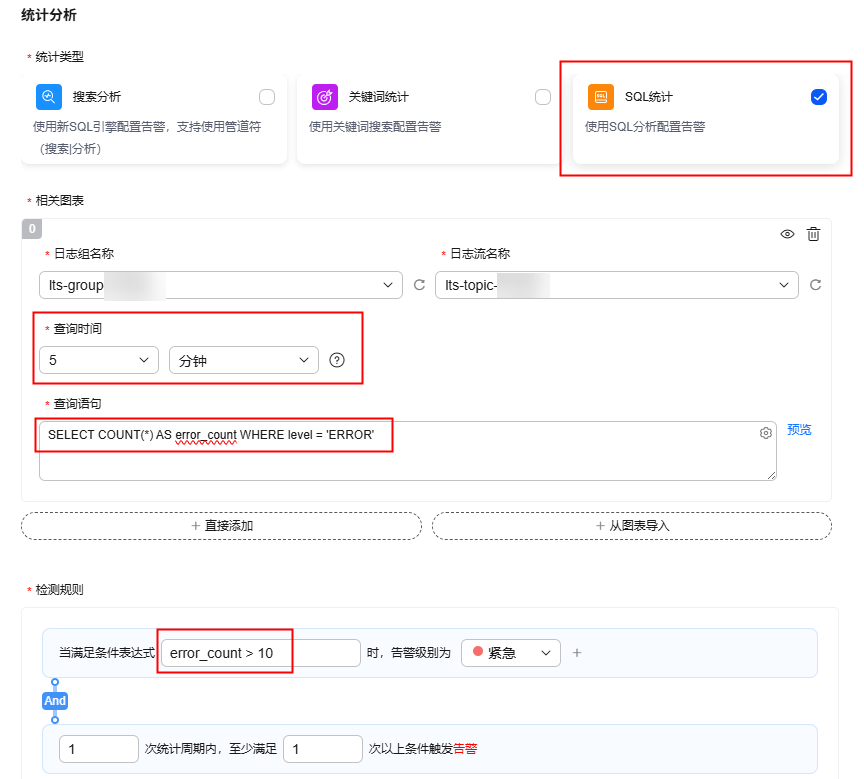Click the red 告警 text
Screen dimensions: 864x779
click(x=465, y=749)
